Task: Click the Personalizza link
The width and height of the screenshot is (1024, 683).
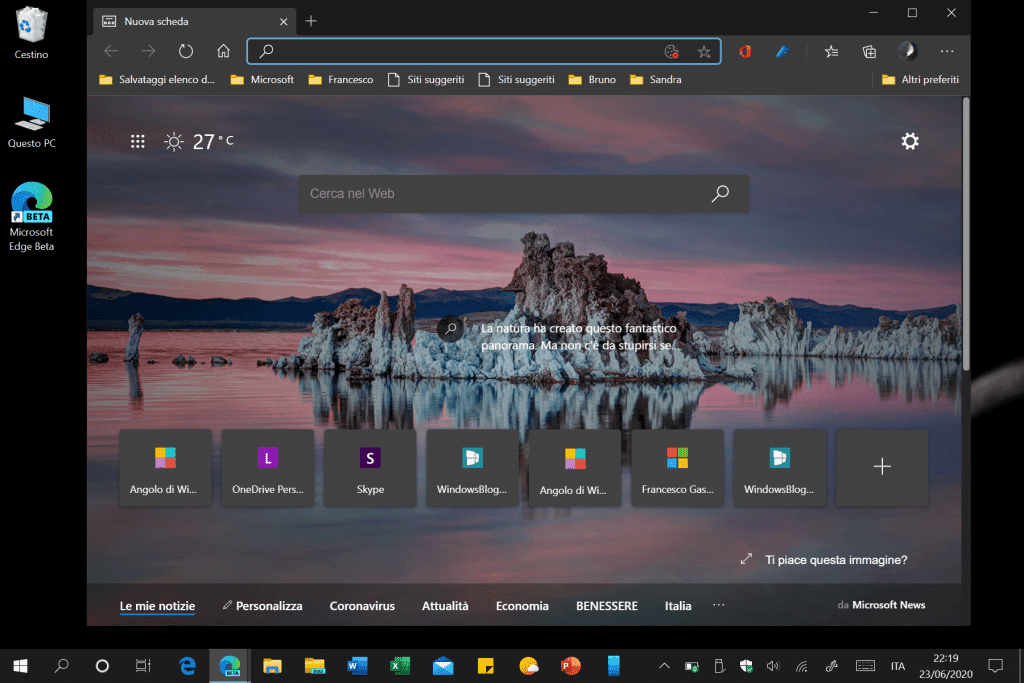Action: tap(262, 606)
